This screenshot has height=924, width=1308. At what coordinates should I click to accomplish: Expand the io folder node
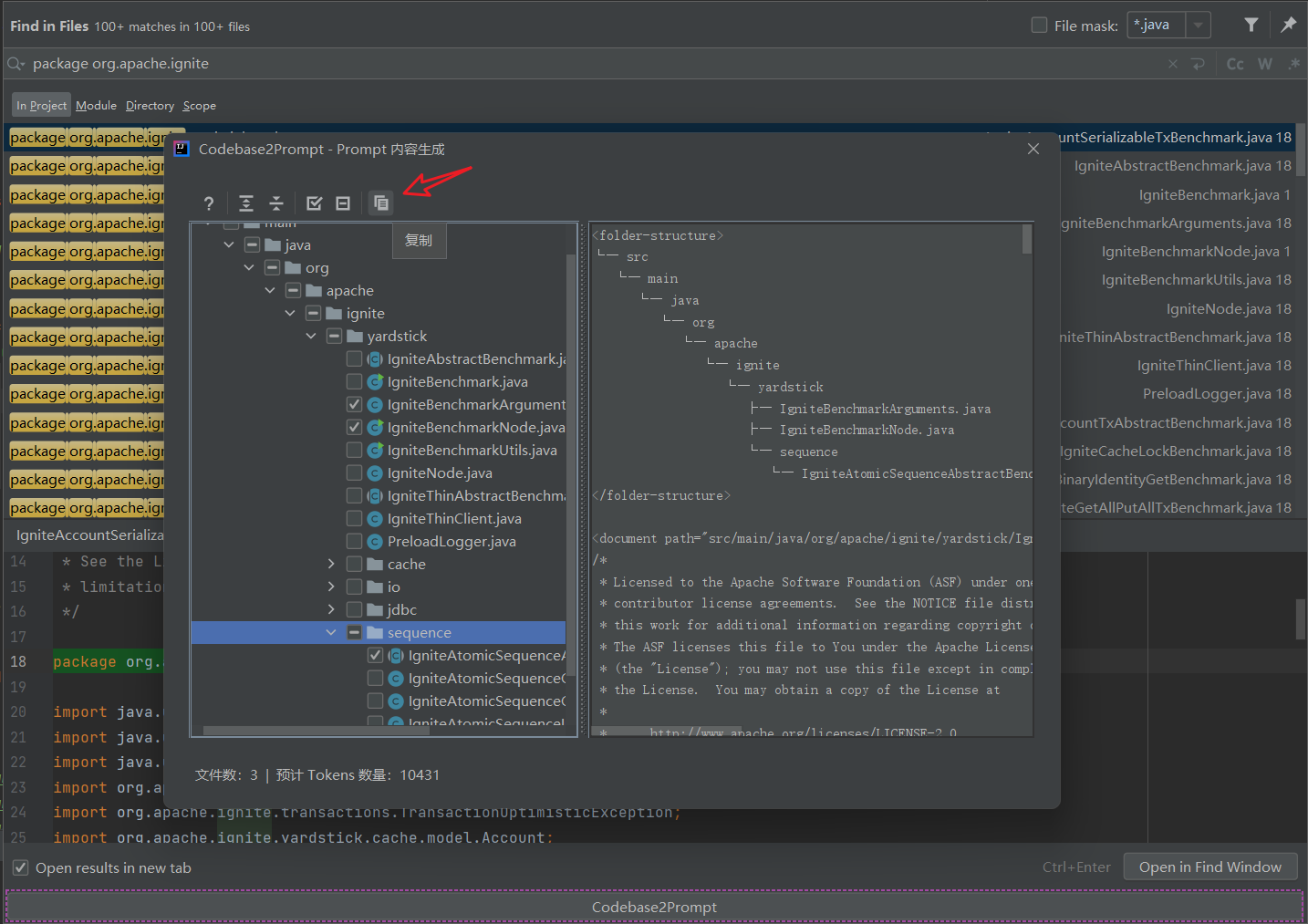coord(331,587)
